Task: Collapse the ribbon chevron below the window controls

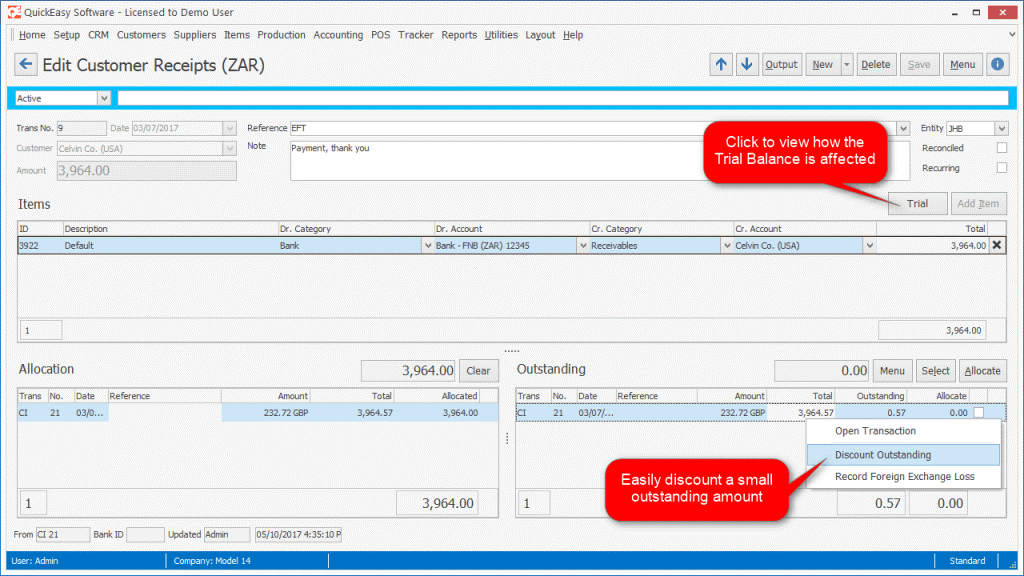Action: click(x=1012, y=35)
